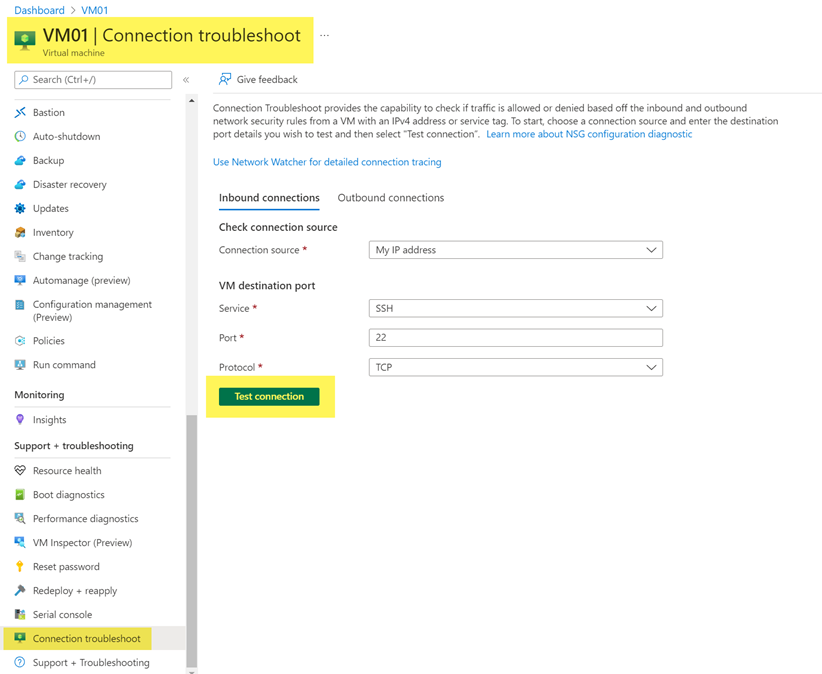Switch to Inbound connections tab
The height and width of the screenshot is (674, 822).
[269, 198]
